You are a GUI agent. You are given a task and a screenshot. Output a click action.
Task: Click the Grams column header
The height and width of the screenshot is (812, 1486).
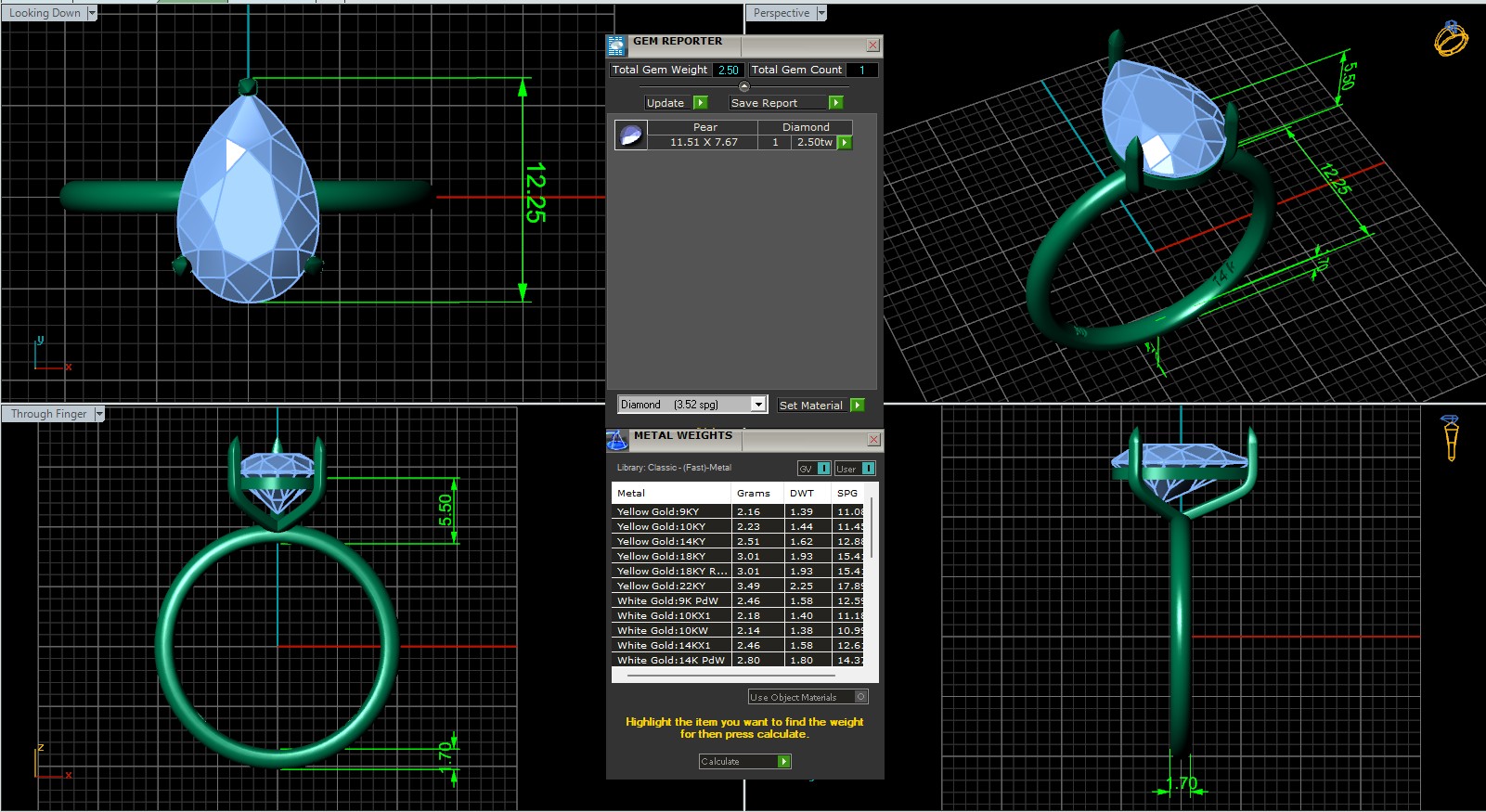754,494
